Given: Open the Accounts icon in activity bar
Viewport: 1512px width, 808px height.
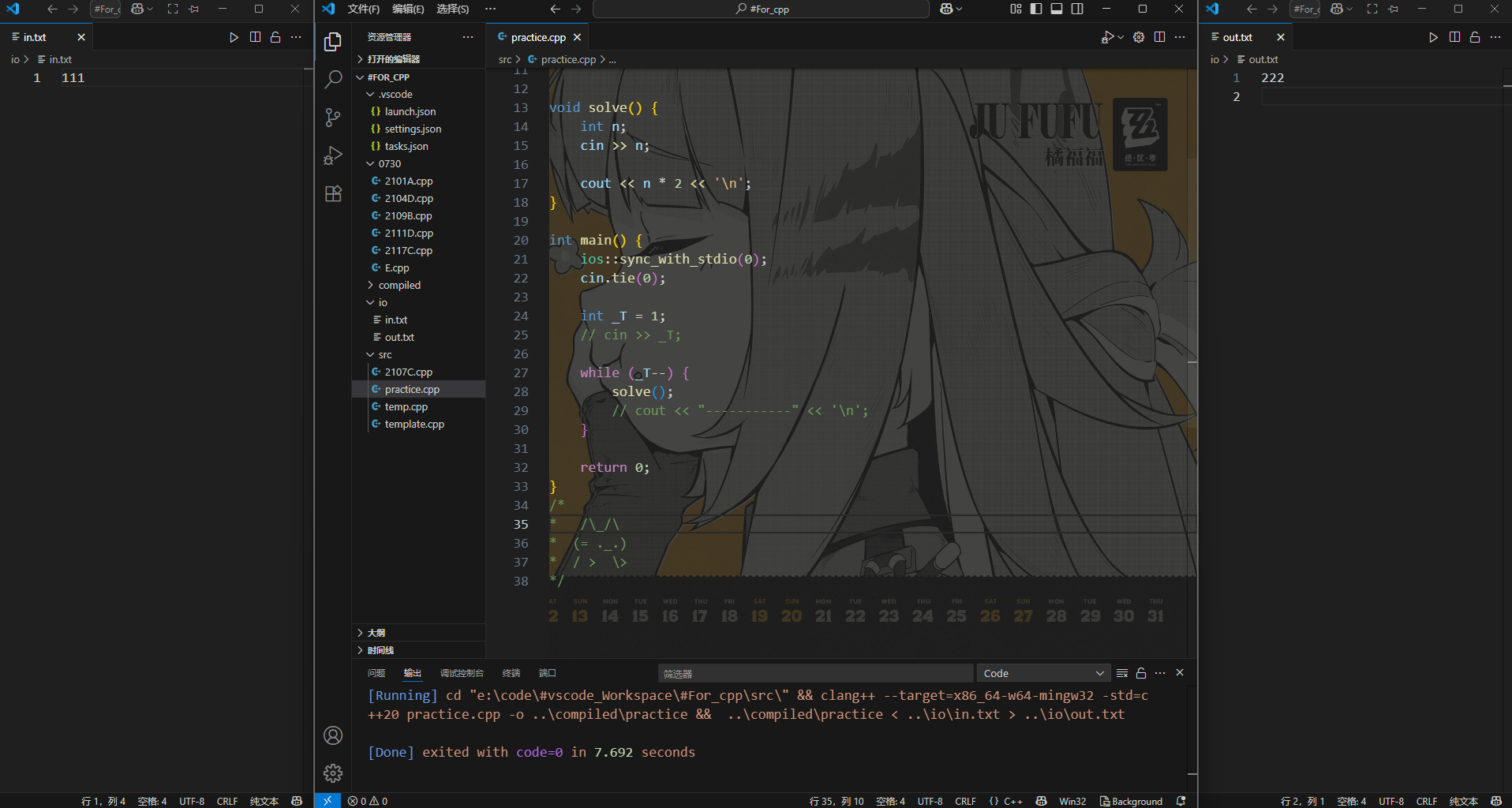Looking at the screenshot, I should 333,735.
